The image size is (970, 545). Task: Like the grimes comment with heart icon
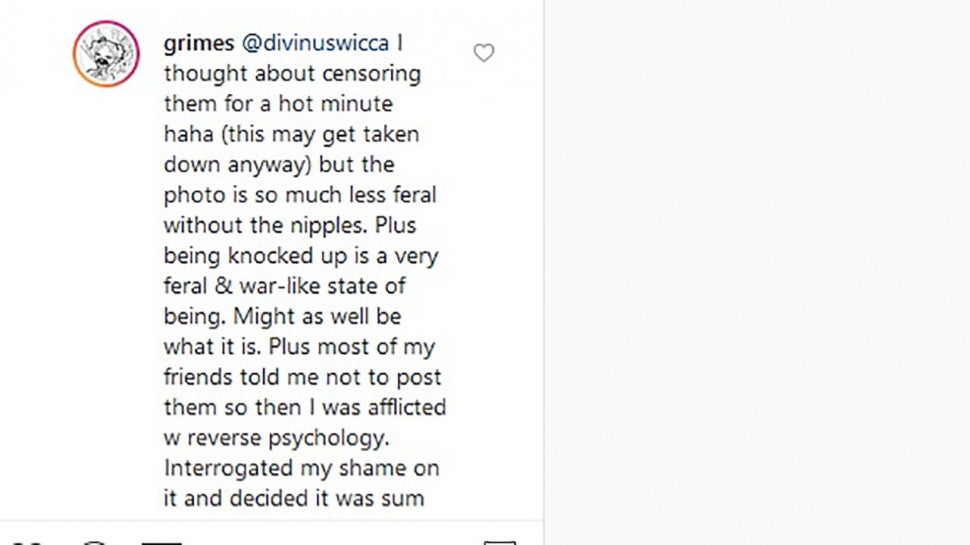(x=484, y=53)
